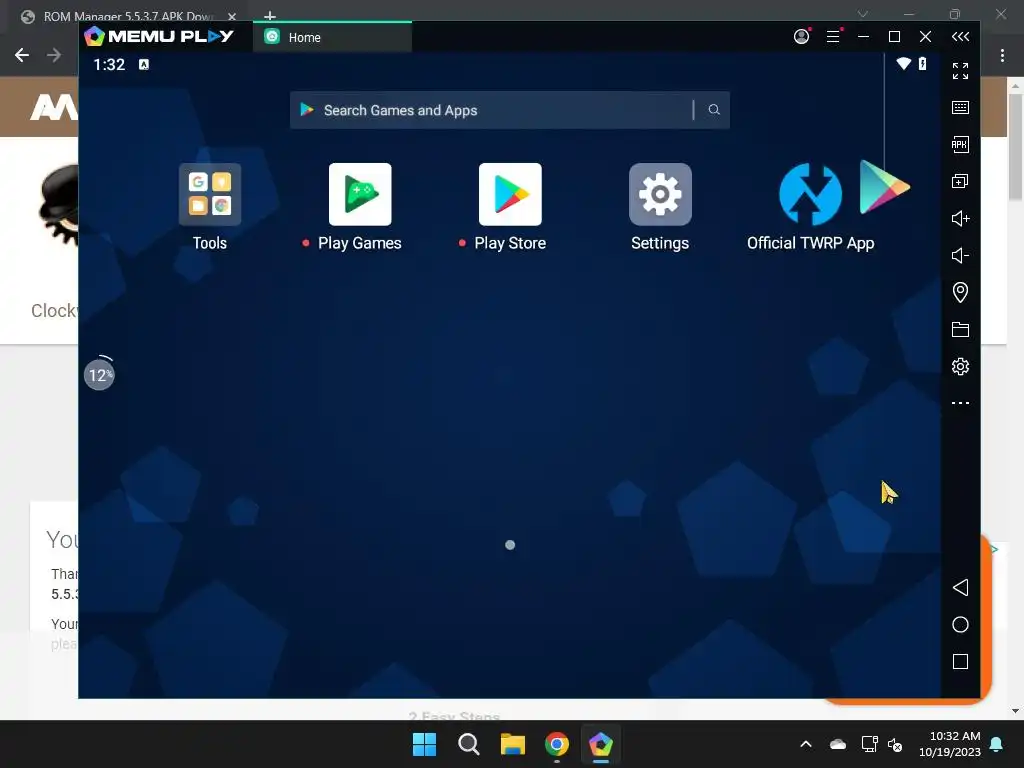
Task: Close the ROM Manager Chrome tab
Action: coord(232,16)
